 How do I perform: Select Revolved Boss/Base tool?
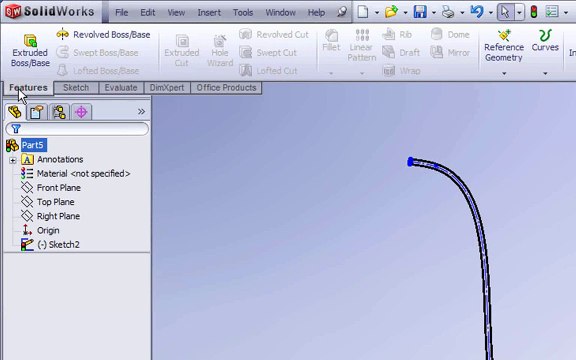103,35
